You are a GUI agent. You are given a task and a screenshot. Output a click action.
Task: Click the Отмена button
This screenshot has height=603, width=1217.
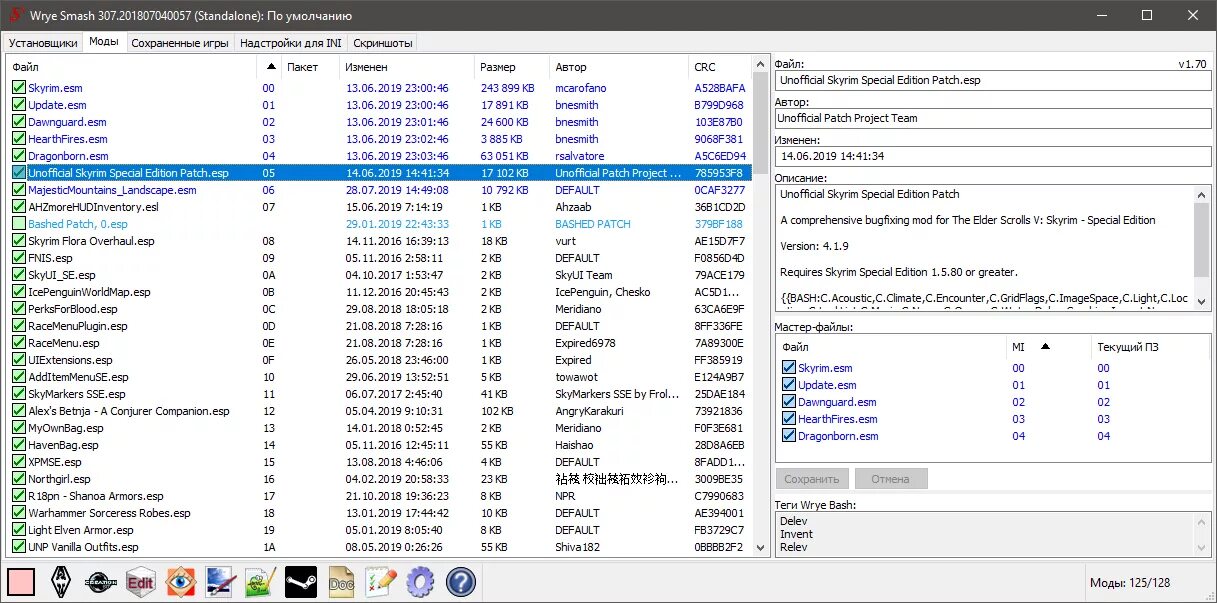(891, 479)
